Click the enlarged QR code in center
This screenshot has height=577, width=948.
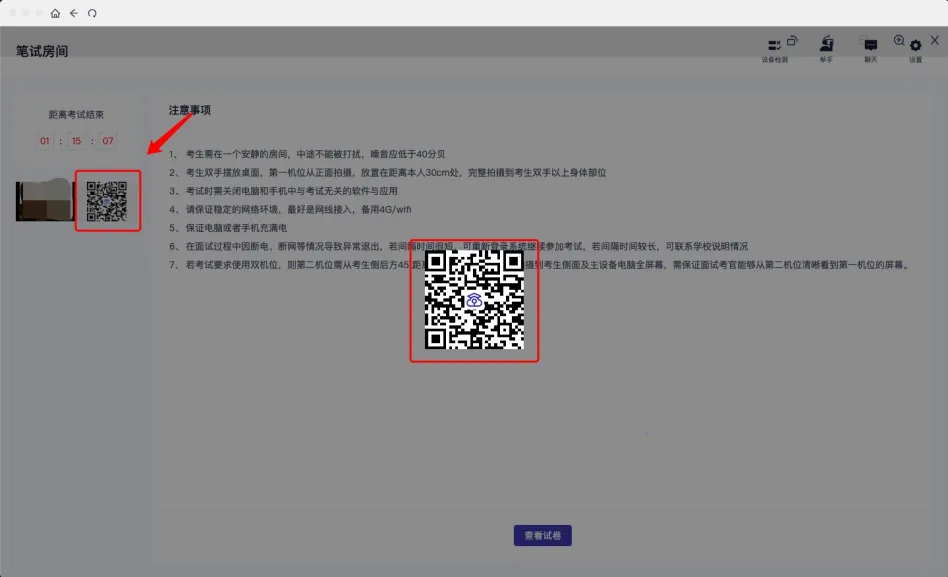[x=474, y=299]
